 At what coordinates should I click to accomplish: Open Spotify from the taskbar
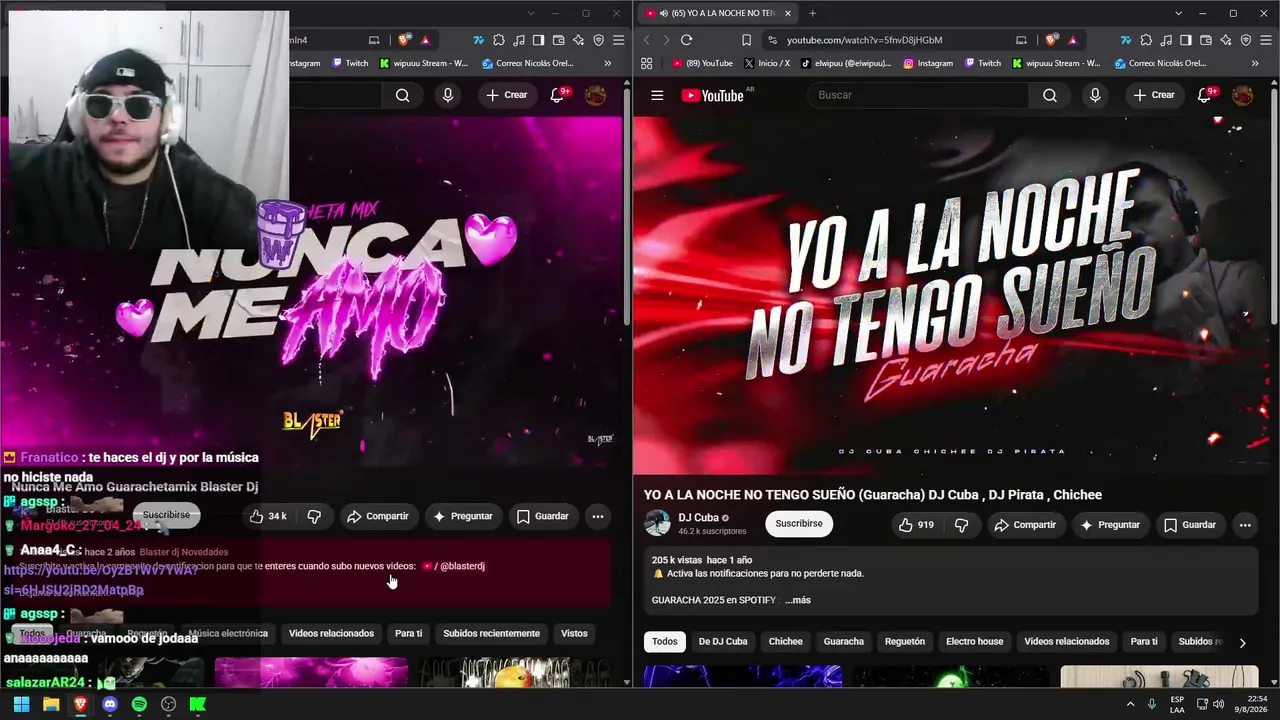click(x=139, y=704)
